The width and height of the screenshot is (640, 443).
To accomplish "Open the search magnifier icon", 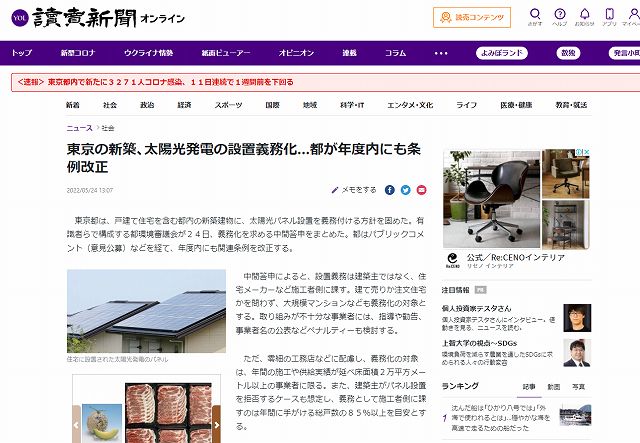I will point(535,14).
